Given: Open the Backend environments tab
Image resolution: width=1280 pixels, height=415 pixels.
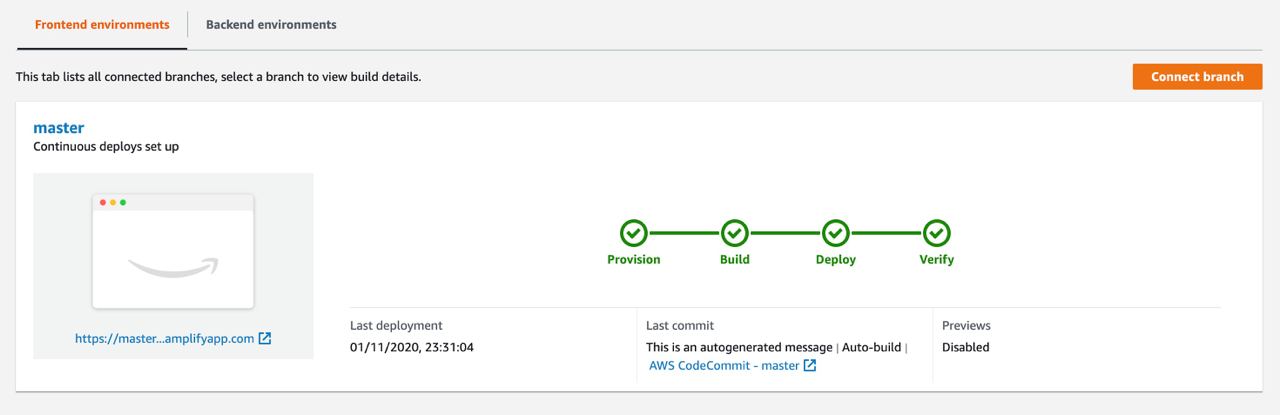Looking at the screenshot, I should [271, 25].
